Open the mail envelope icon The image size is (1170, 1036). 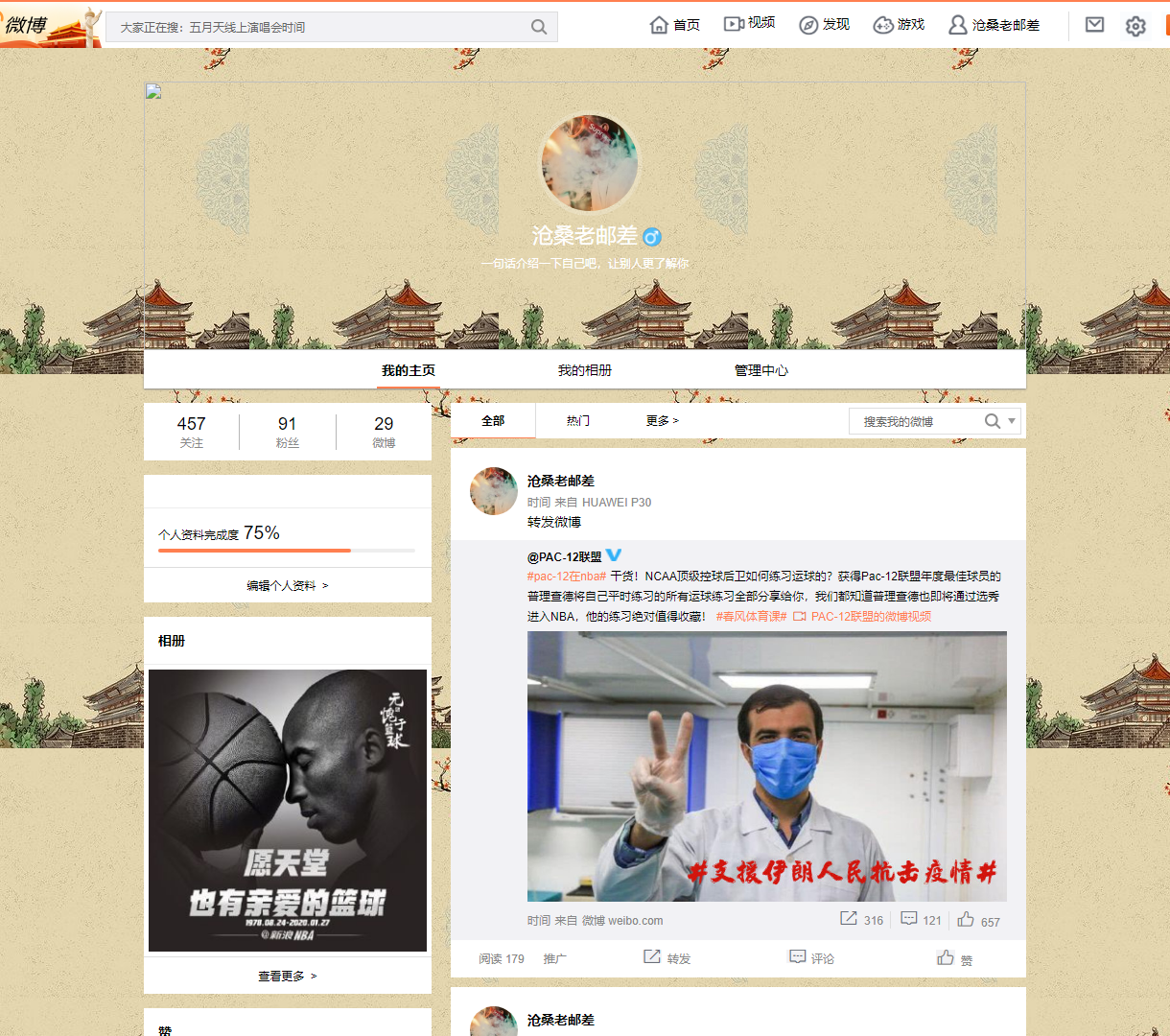(x=1094, y=25)
